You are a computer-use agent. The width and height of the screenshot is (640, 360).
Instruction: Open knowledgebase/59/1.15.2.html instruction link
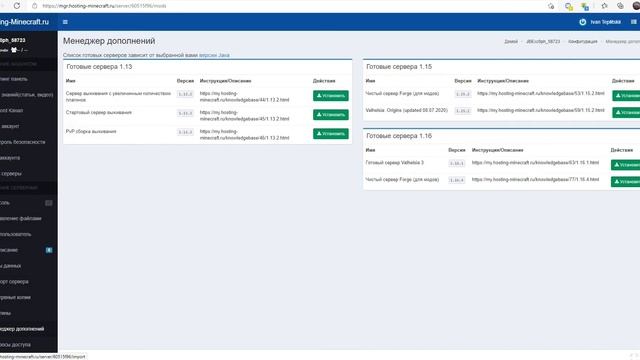click(x=541, y=110)
